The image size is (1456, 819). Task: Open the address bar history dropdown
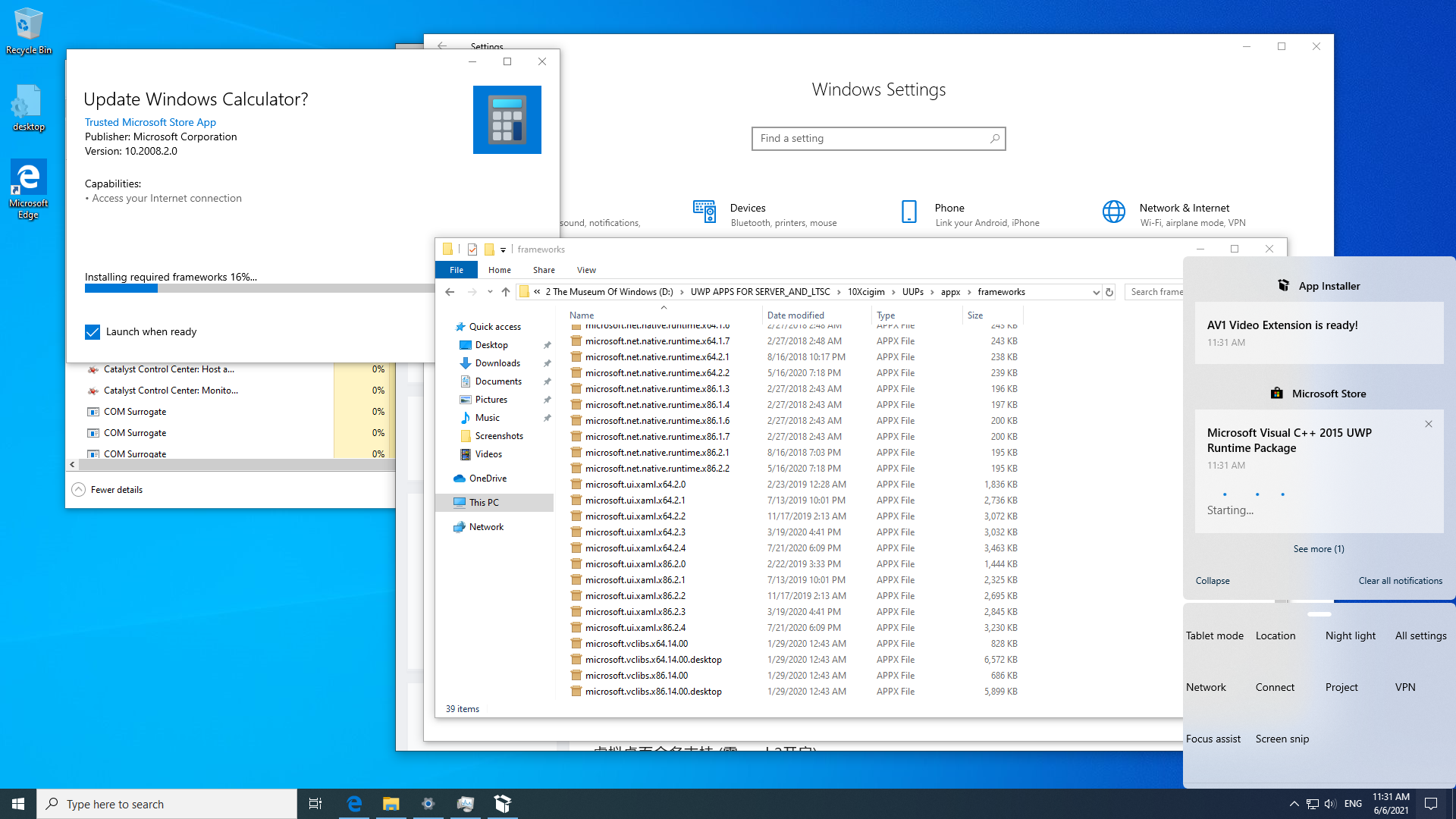[x=1096, y=292]
